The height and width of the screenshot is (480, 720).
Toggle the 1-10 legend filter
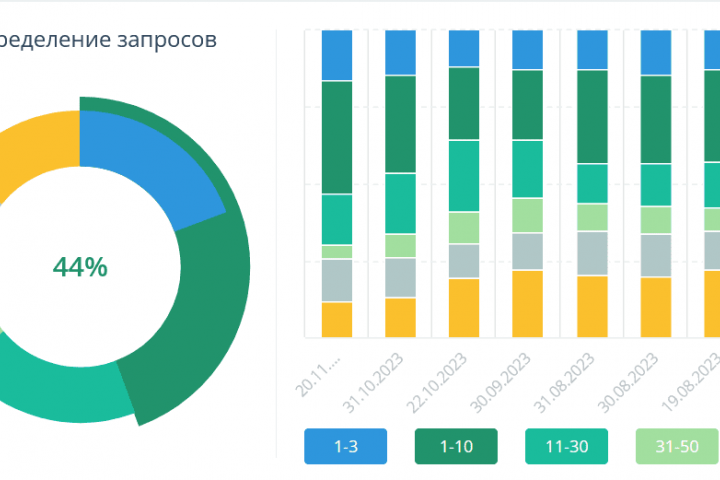(x=456, y=446)
